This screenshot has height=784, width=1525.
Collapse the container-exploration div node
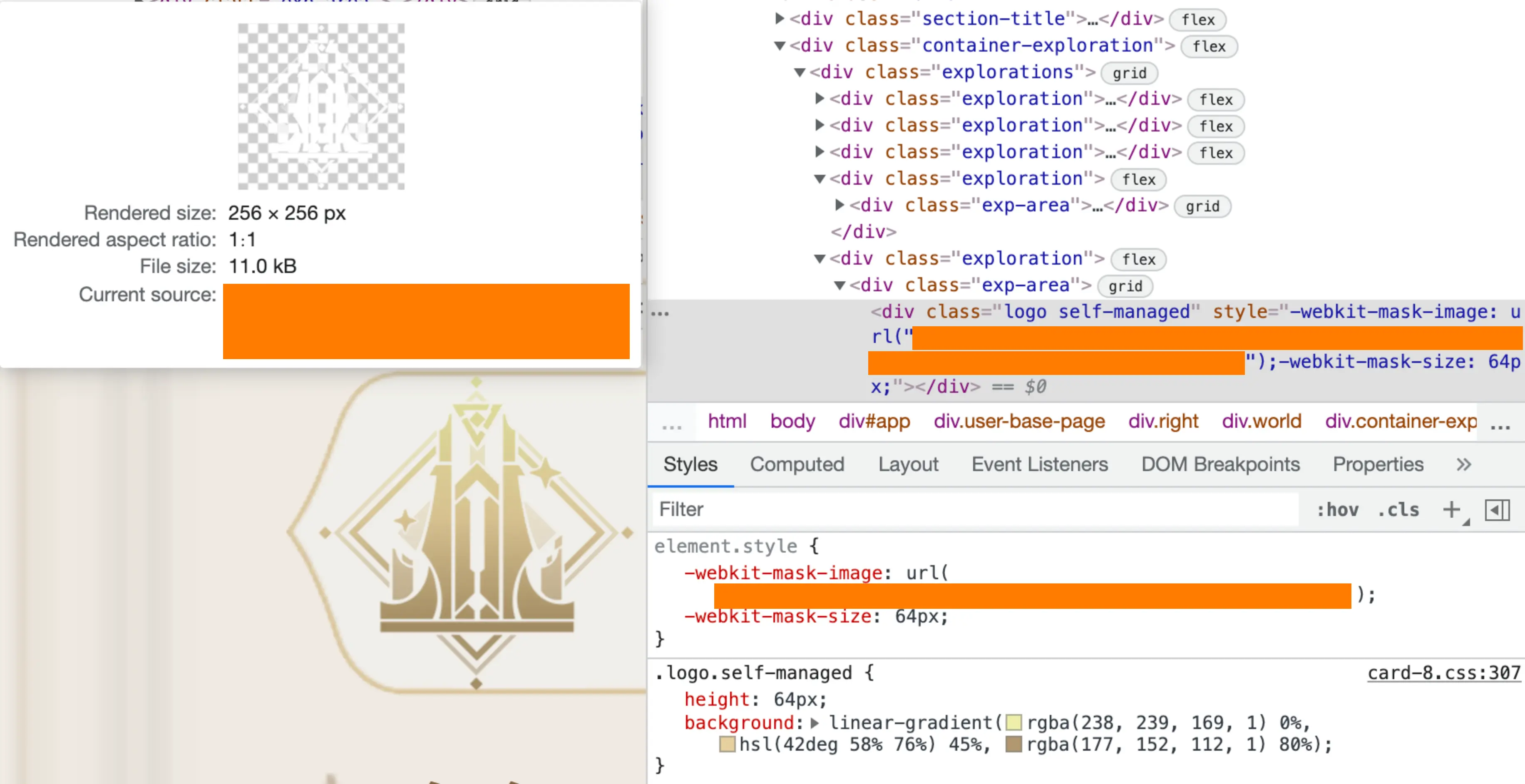pos(780,45)
